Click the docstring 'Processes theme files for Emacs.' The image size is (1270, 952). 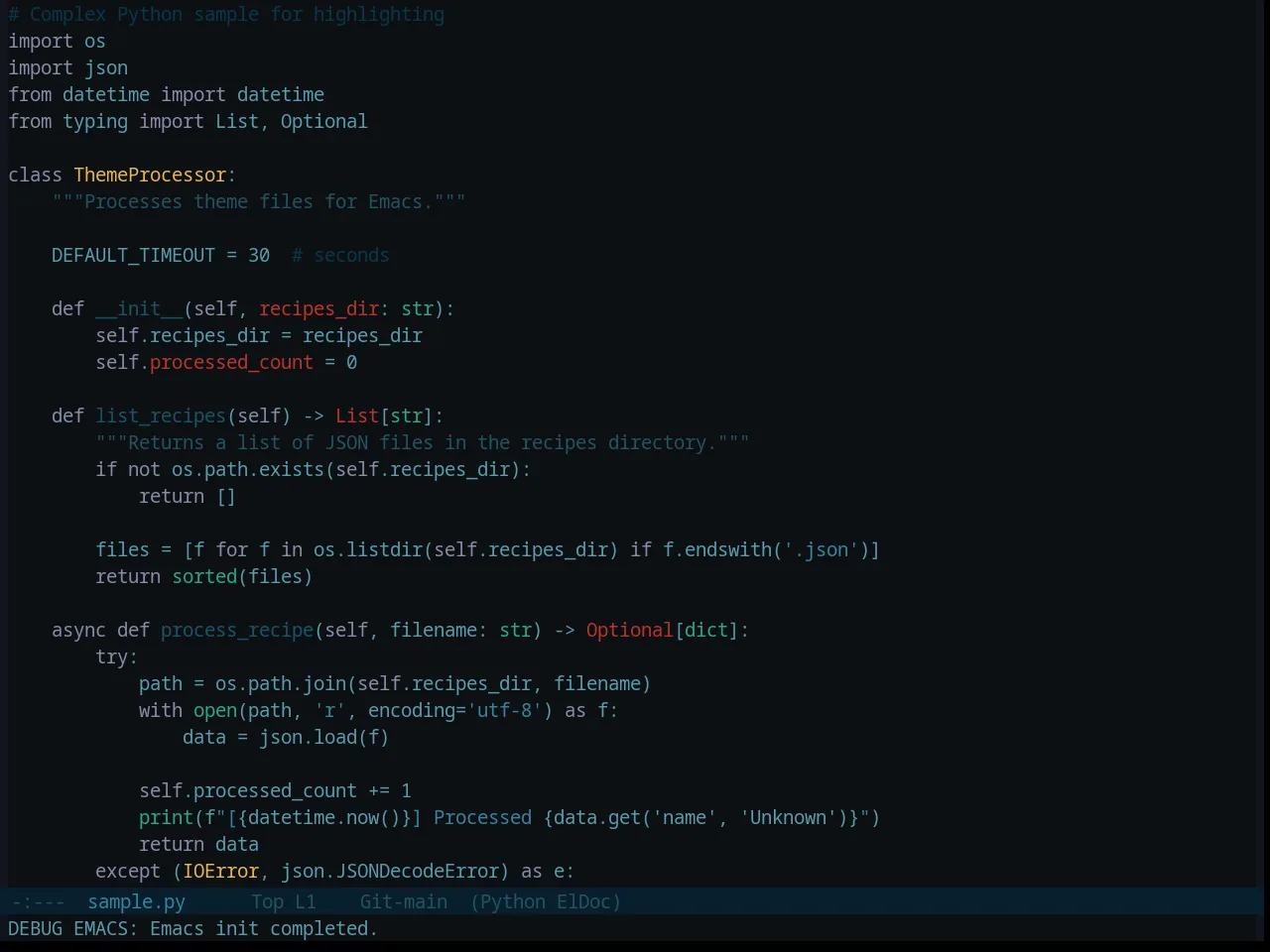click(x=259, y=201)
